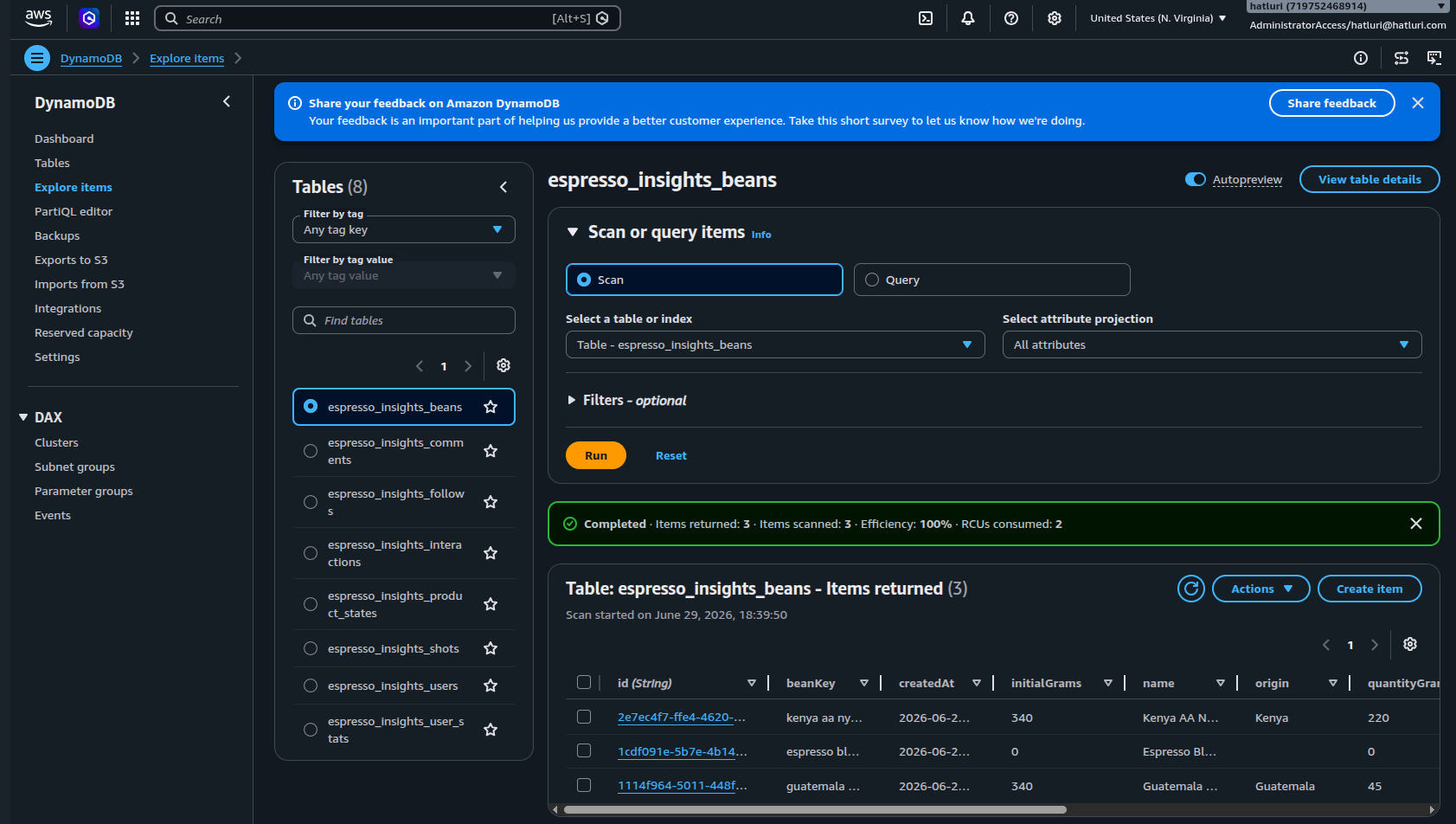This screenshot has width=1456, height=824.
Task: Open Backups in the sidebar
Action: pos(57,235)
